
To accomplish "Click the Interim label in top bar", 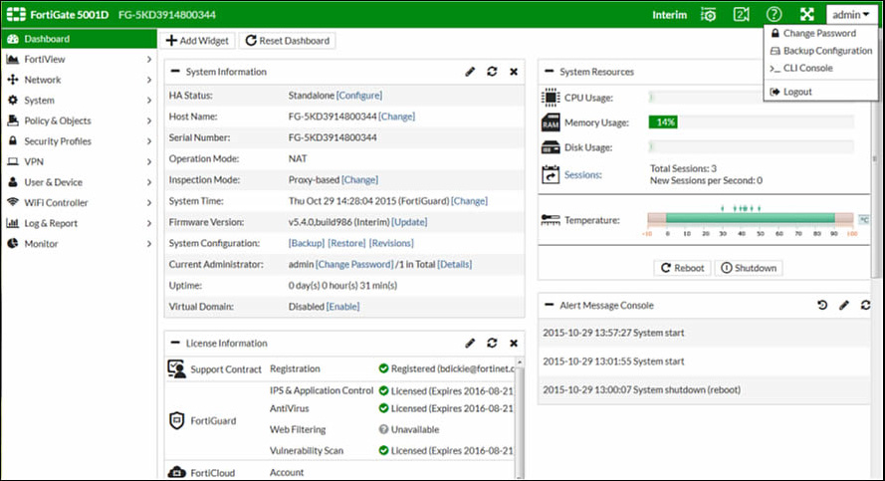I will point(670,15).
